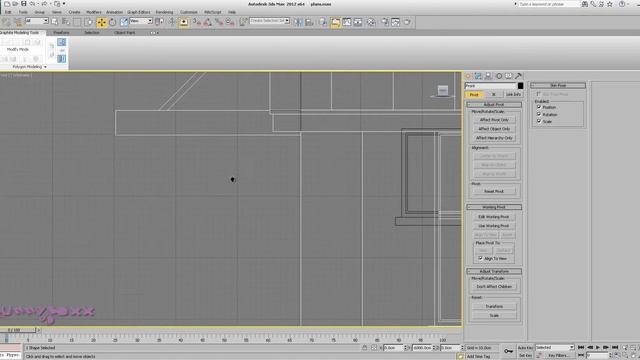Click the Mirror tool icon
The height and width of the screenshot is (360, 640).
298,22
